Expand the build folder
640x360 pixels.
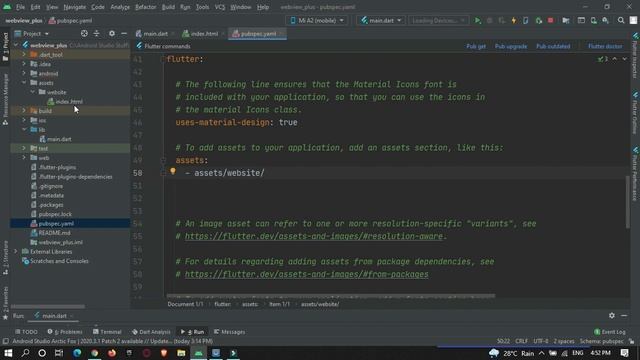(x=24, y=111)
